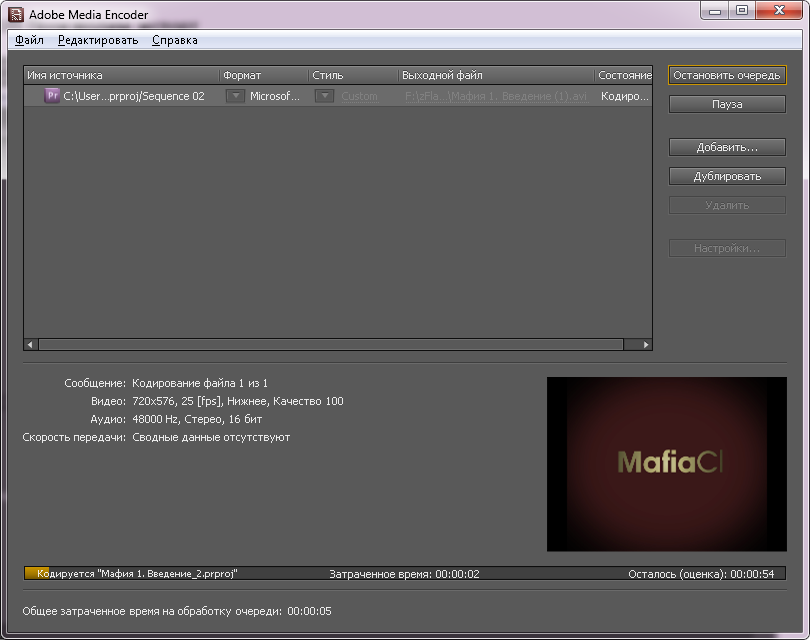The image size is (810, 640).
Task: Click the MafiaCl video preview thumbnail
Action: tap(667, 464)
